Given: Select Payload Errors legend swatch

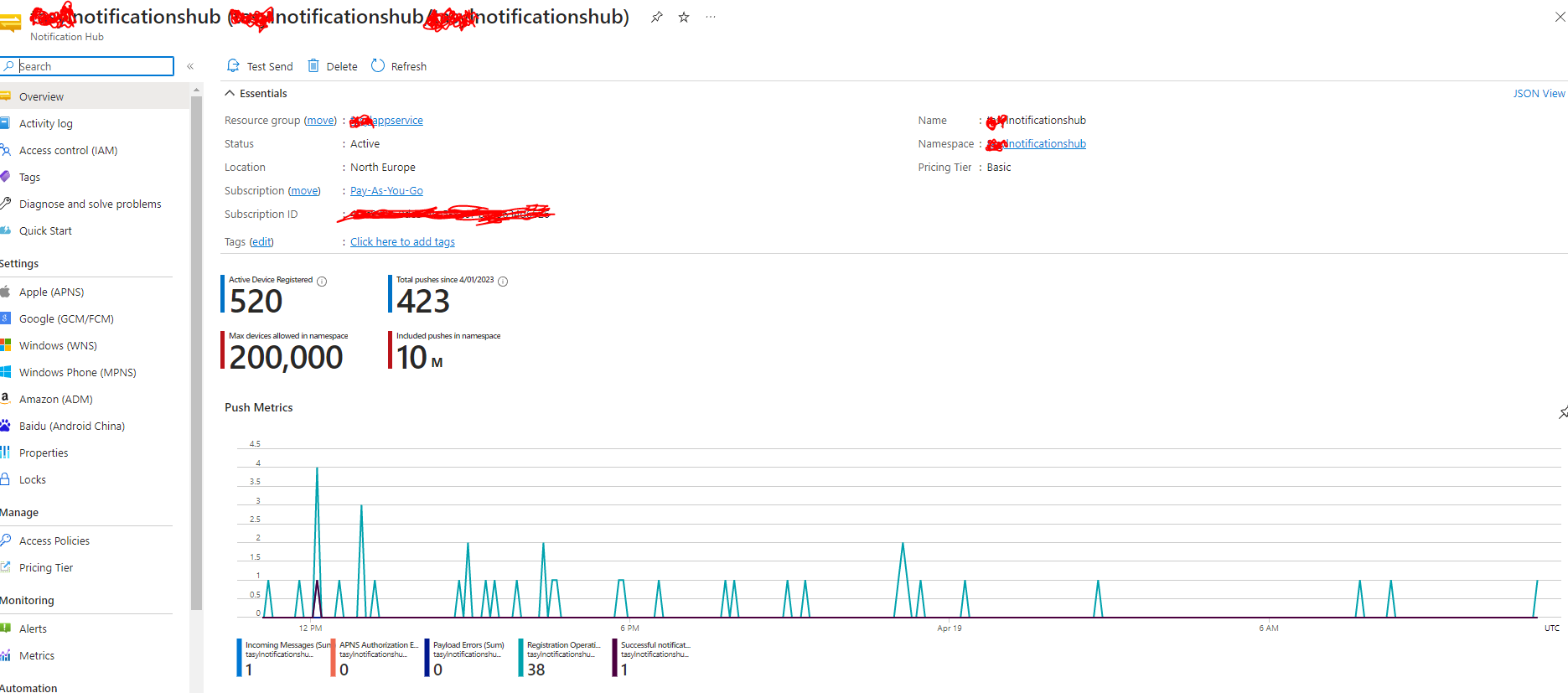Looking at the screenshot, I should coord(427,658).
